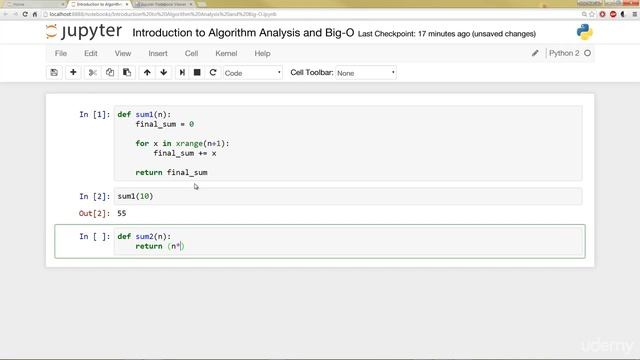This screenshot has width=640, height=360.
Task: Click browser zoom magnifier icon
Action: (584, 14)
